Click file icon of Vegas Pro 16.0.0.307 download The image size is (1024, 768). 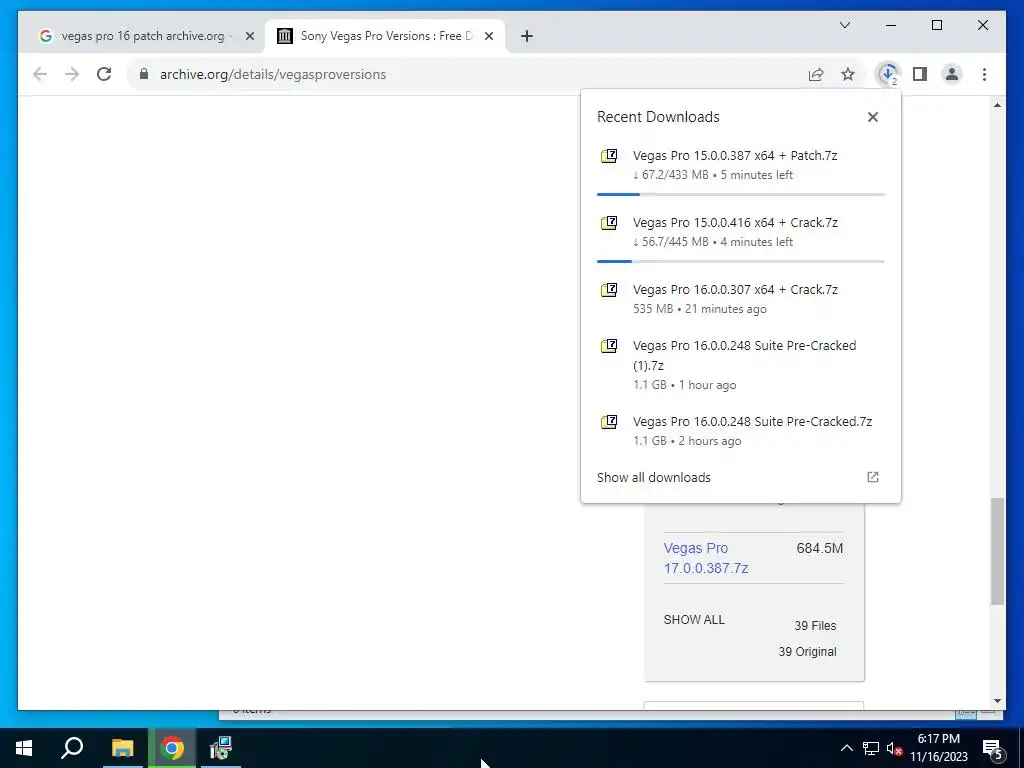[609, 290]
